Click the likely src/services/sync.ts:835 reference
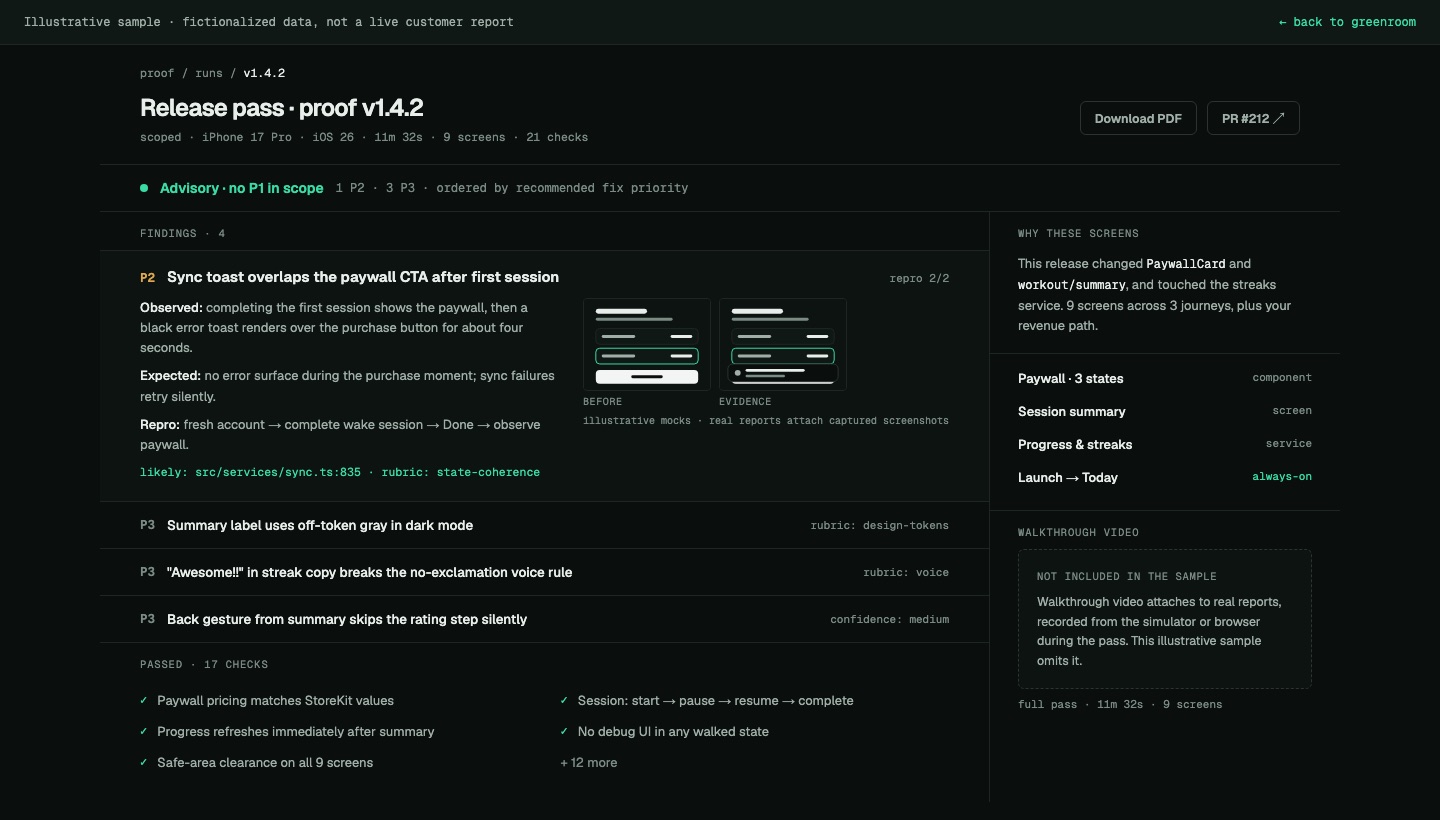Image resolution: width=1440 pixels, height=820 pixels. tap(250, 472)
